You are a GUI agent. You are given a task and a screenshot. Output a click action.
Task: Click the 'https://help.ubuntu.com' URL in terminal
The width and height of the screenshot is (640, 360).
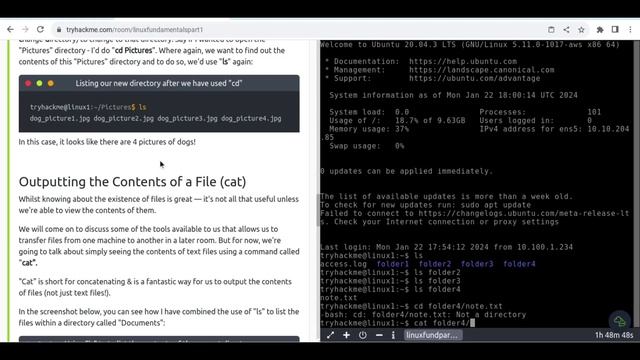pos(463,61)
